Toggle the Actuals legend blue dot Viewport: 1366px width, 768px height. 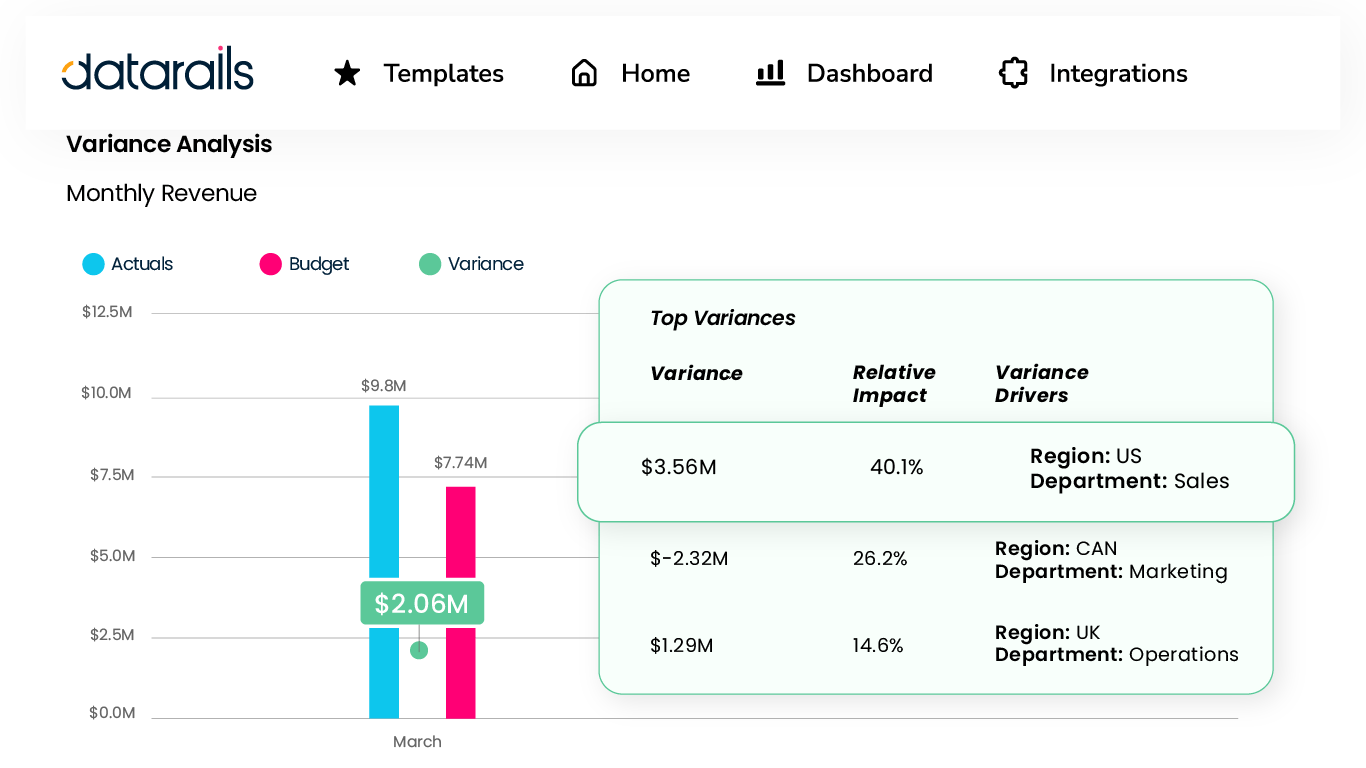click(93, 264)
